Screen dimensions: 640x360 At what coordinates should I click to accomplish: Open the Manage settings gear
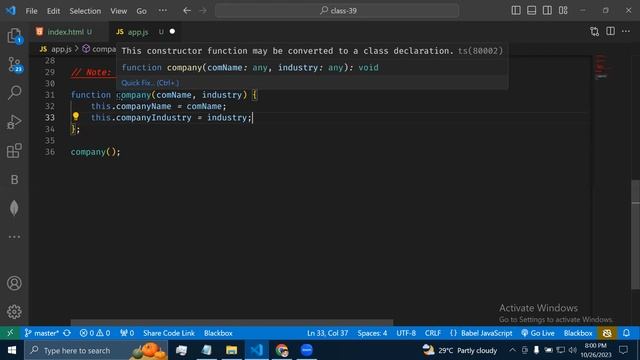pyautogui.click(x=14, y=311)
